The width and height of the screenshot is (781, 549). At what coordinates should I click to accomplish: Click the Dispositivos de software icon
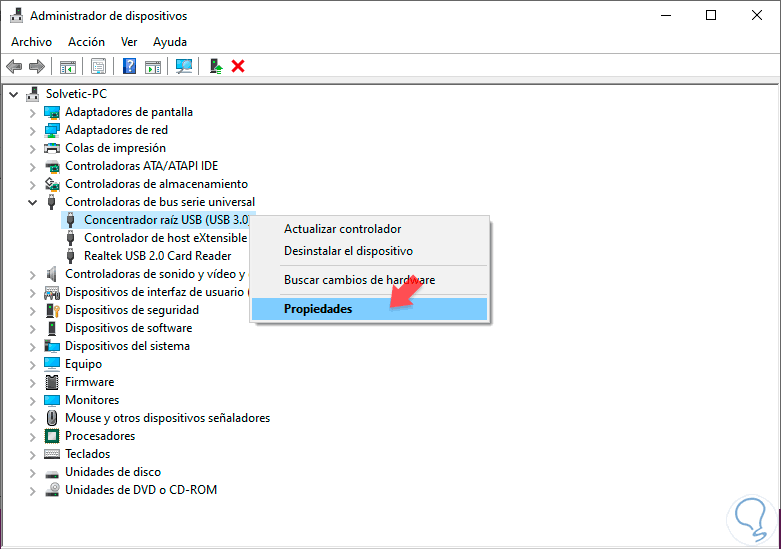pyautogui.click(x=52, y=328)
